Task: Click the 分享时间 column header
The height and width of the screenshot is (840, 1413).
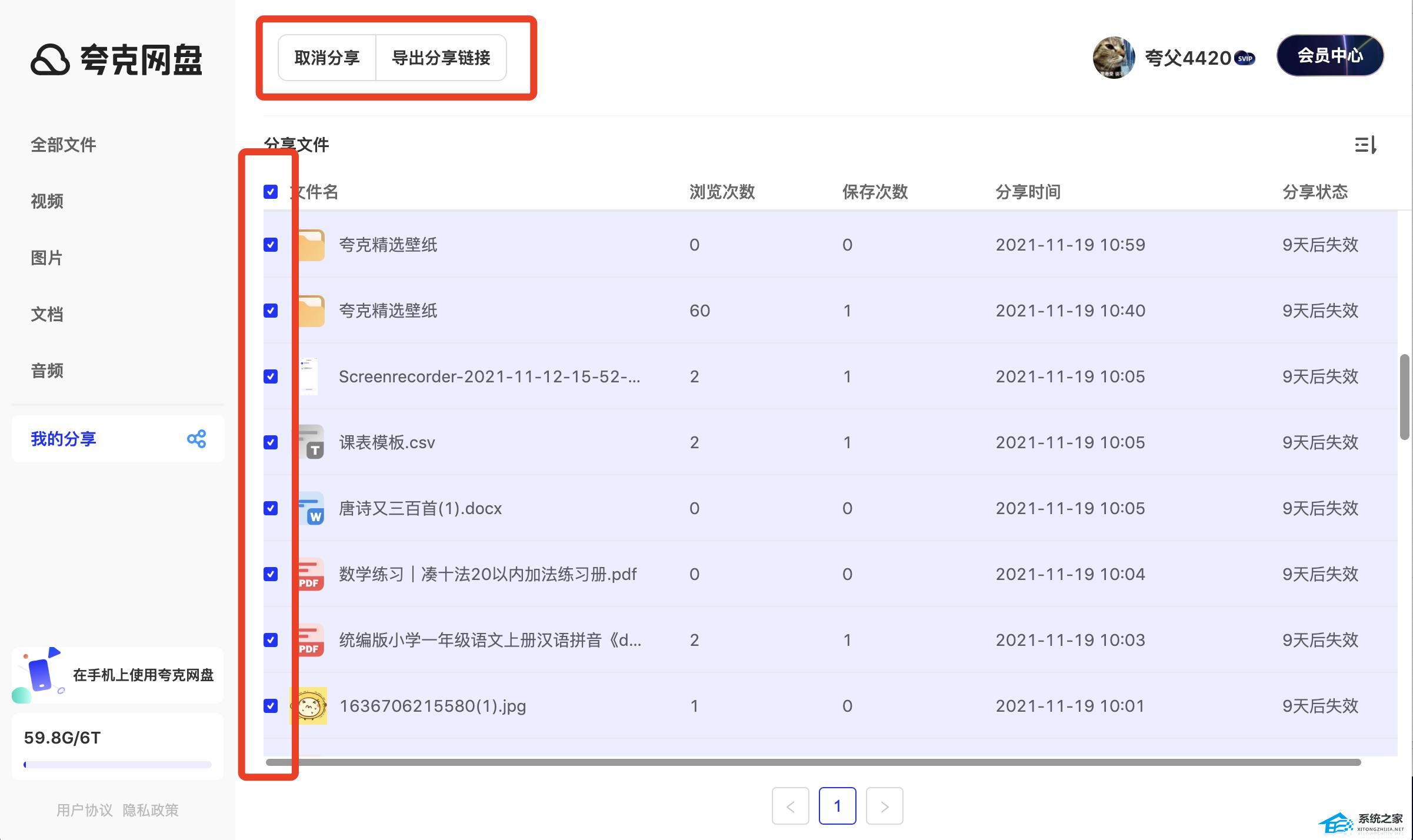Action: coord(1028,192)
